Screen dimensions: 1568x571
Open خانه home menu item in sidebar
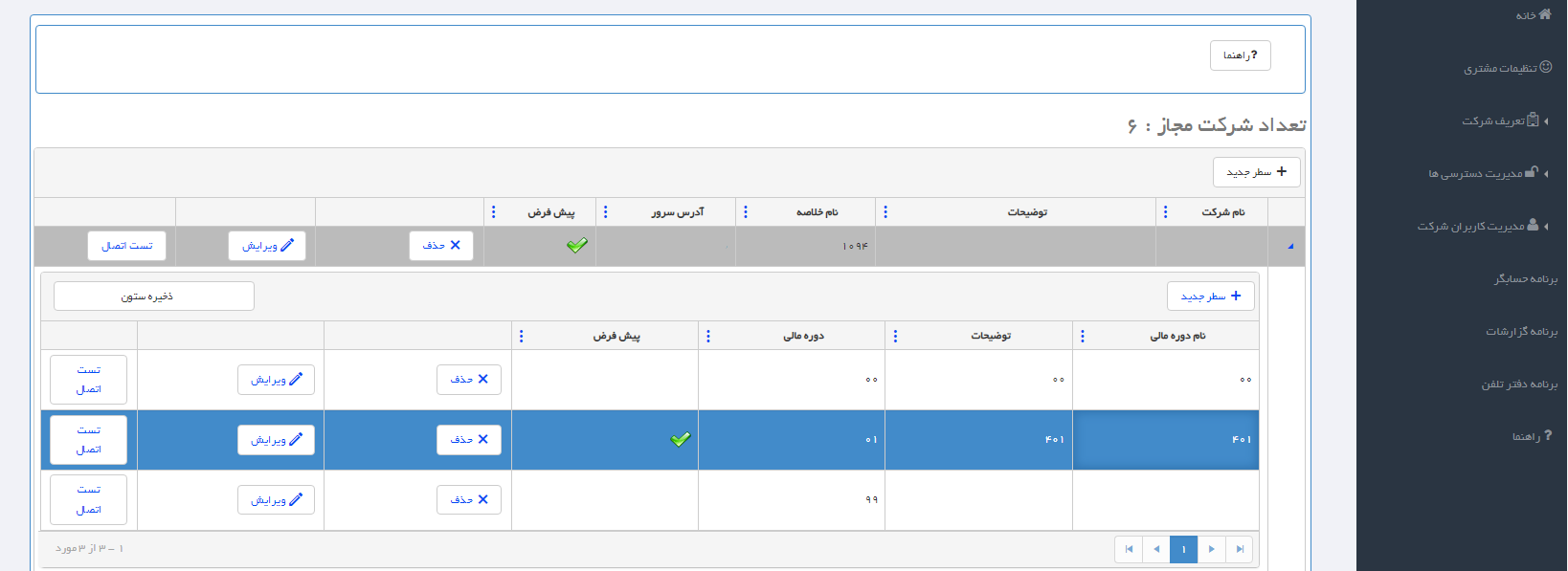[x=1533, y=14]
